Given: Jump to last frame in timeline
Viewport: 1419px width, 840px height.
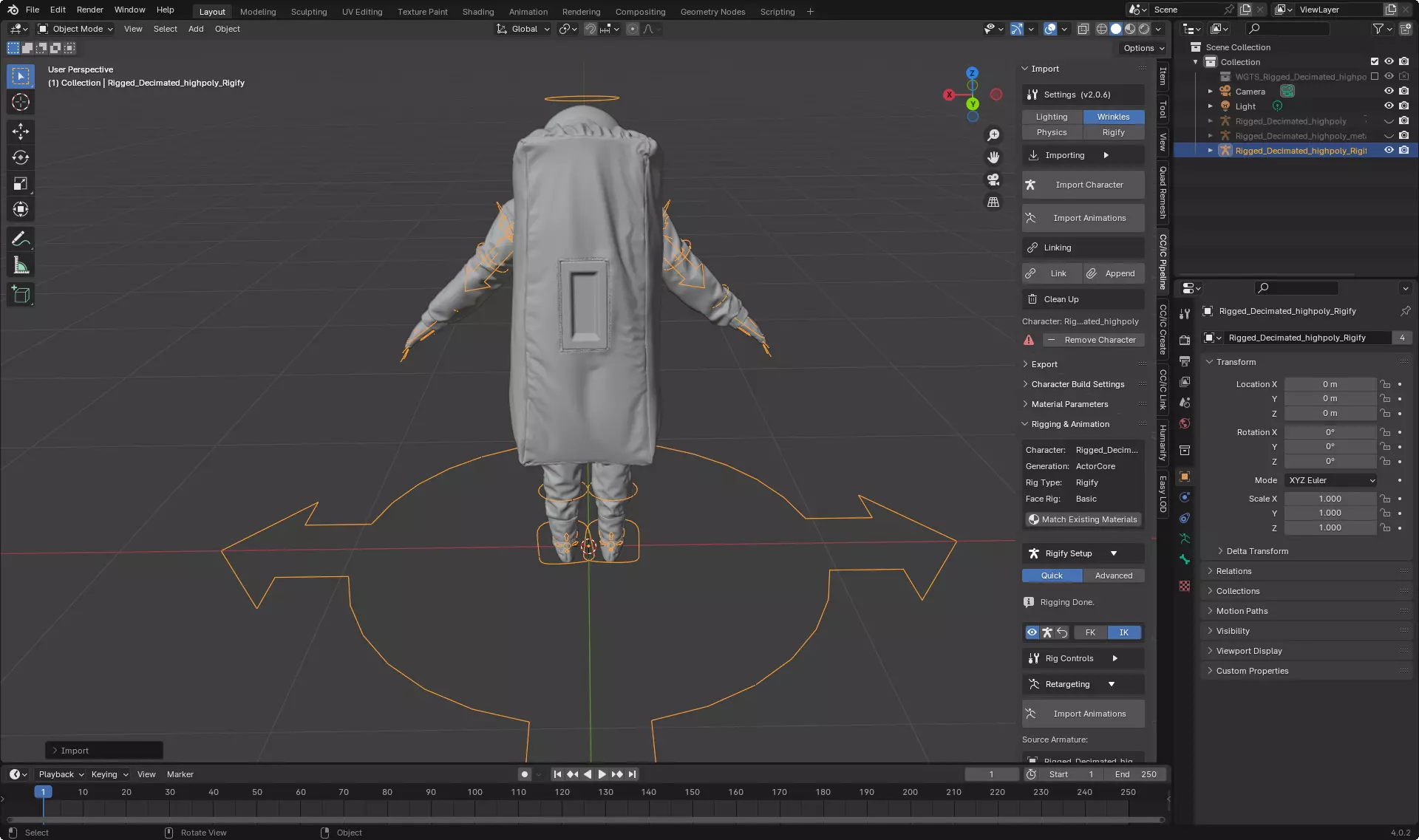Looking at the screenshot, I should coord(632,774).
